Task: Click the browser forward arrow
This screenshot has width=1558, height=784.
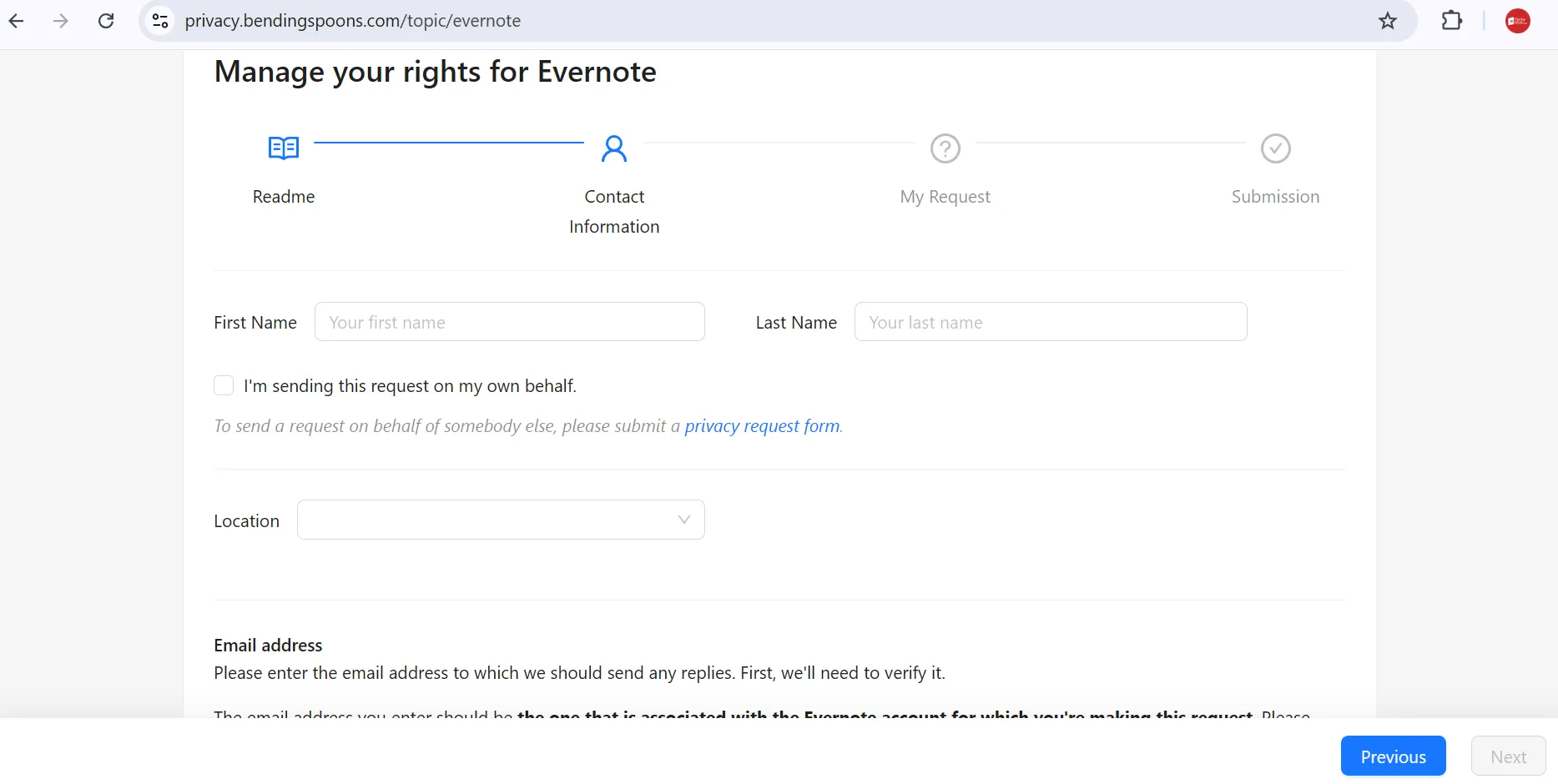Action: [x=59, y=21]
